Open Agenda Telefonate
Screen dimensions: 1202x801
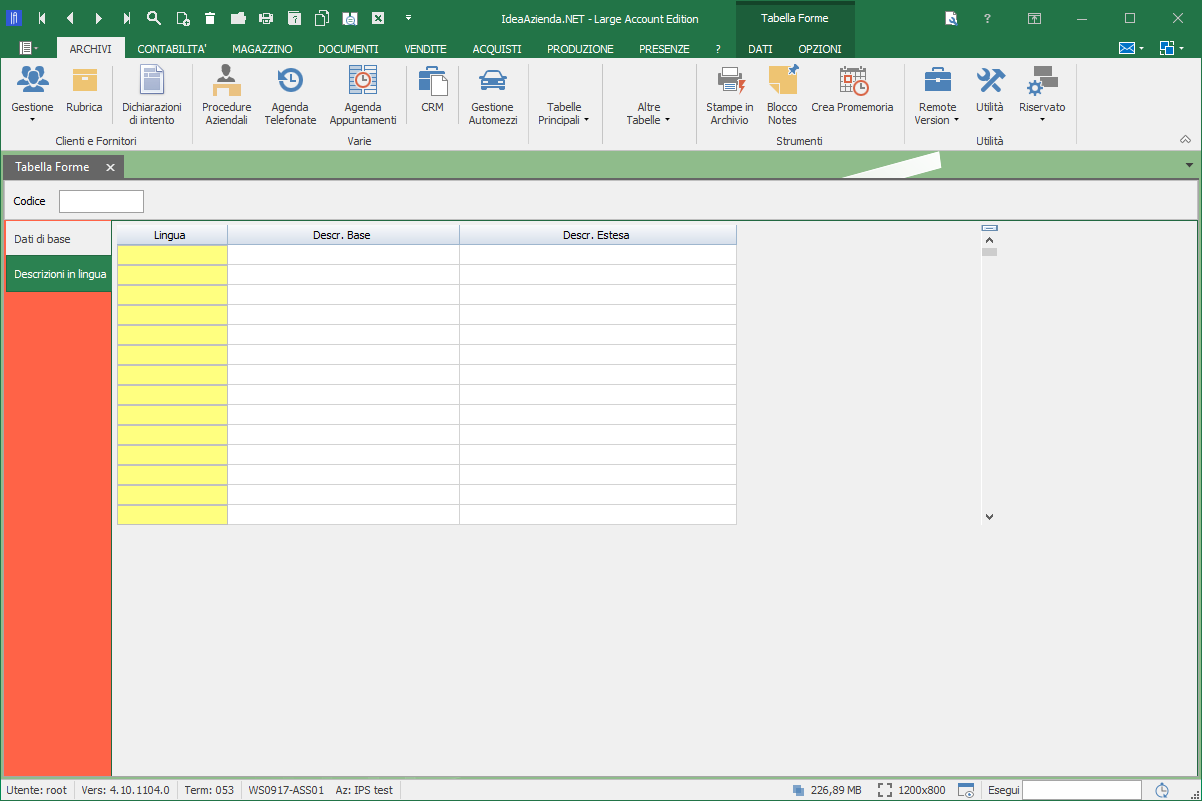pos(290,95)
